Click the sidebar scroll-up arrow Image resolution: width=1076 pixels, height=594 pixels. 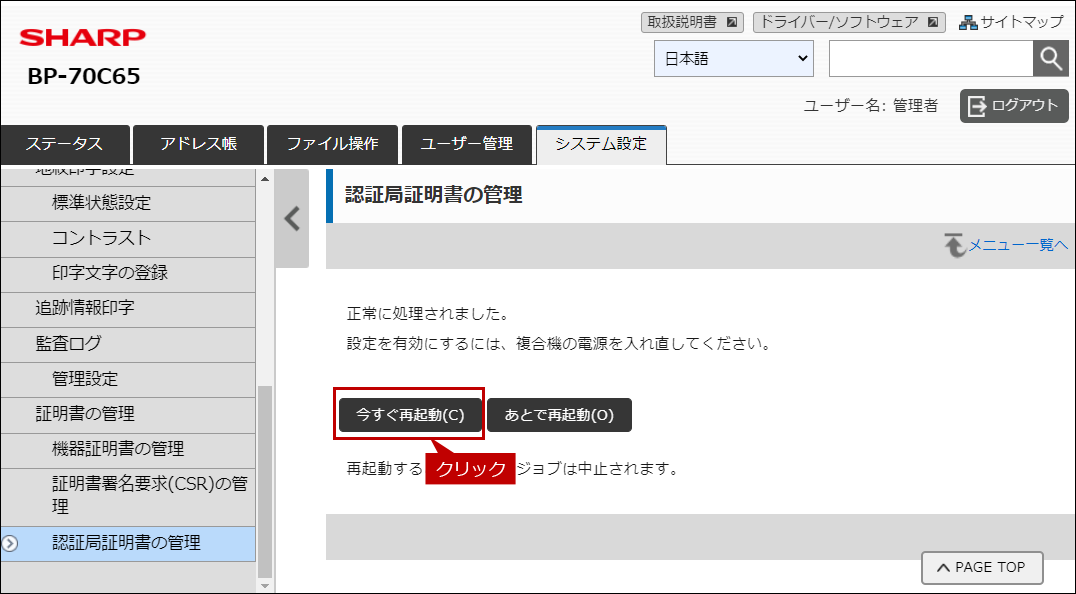265,179
